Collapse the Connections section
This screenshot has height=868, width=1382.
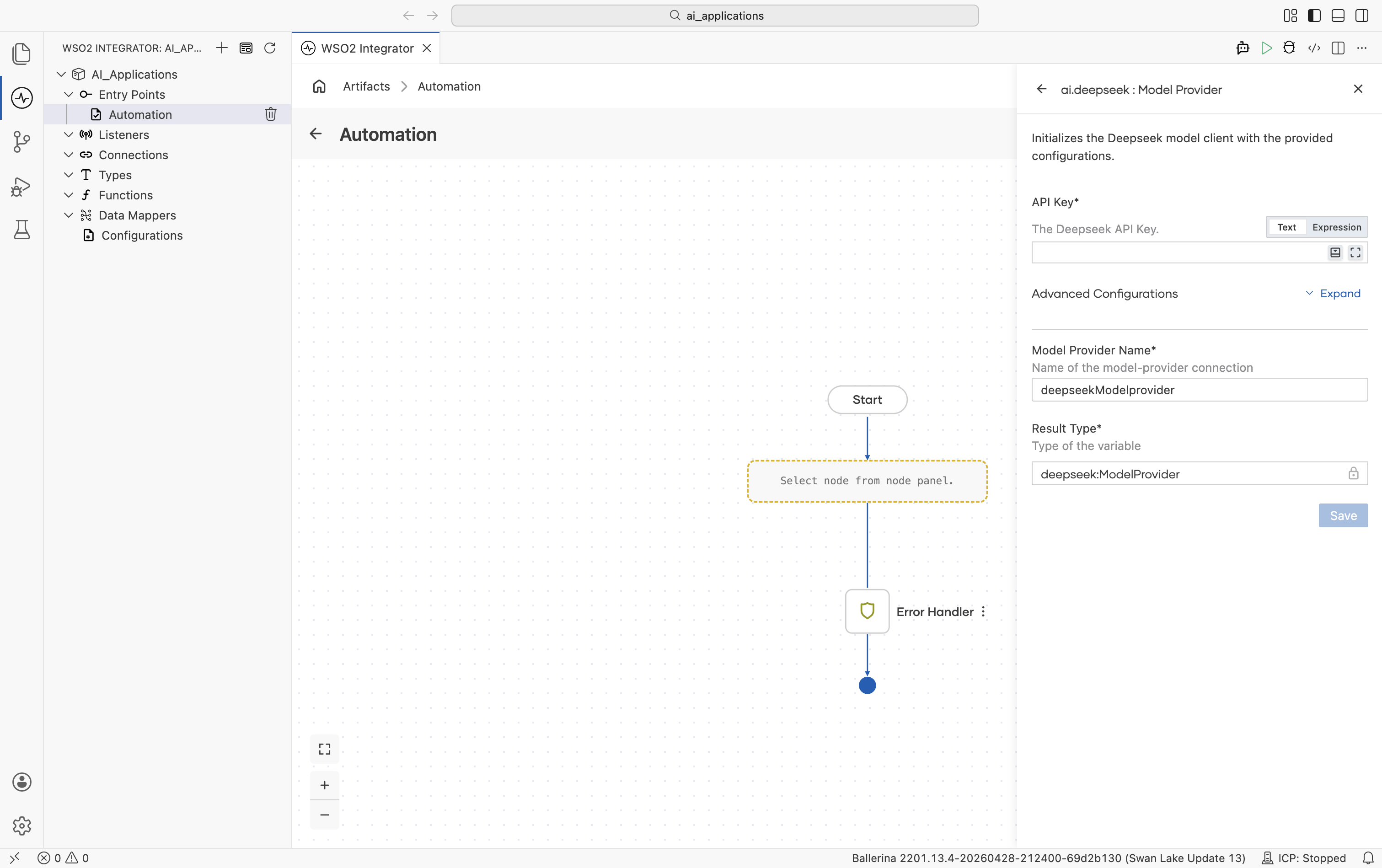tap(68, 155)
